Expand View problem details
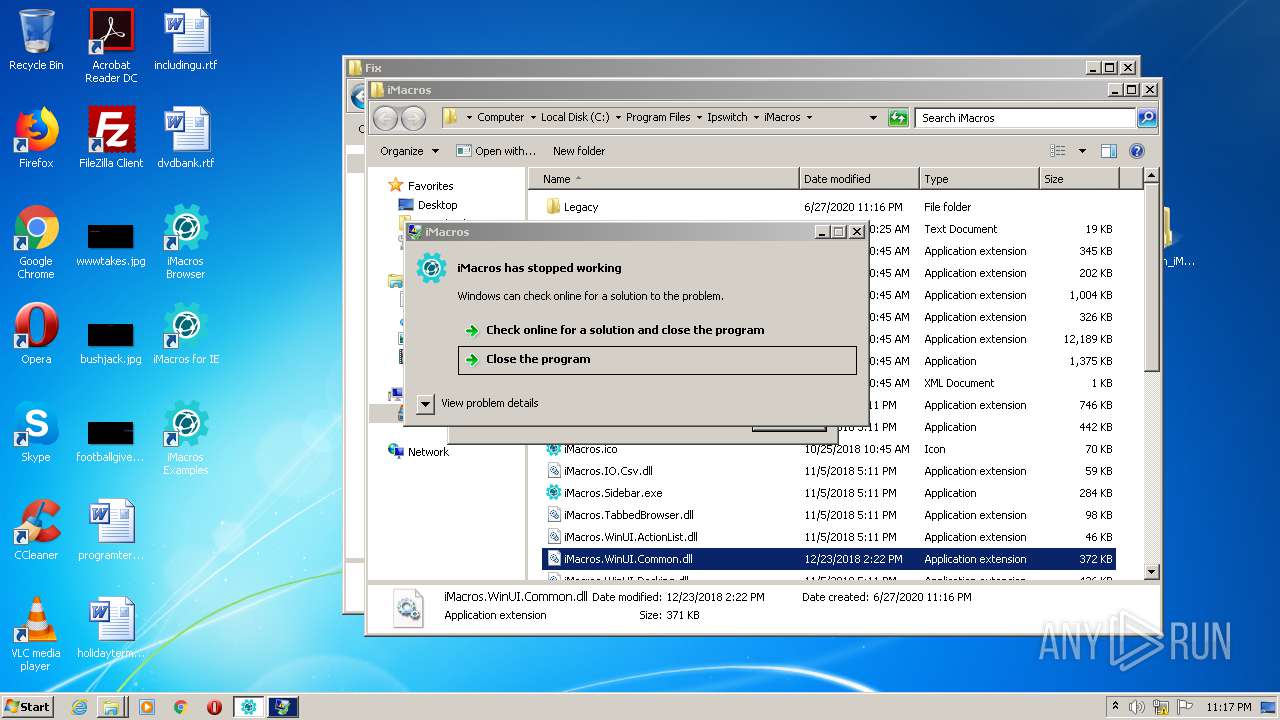The image size is (1280, 720). 478,404
